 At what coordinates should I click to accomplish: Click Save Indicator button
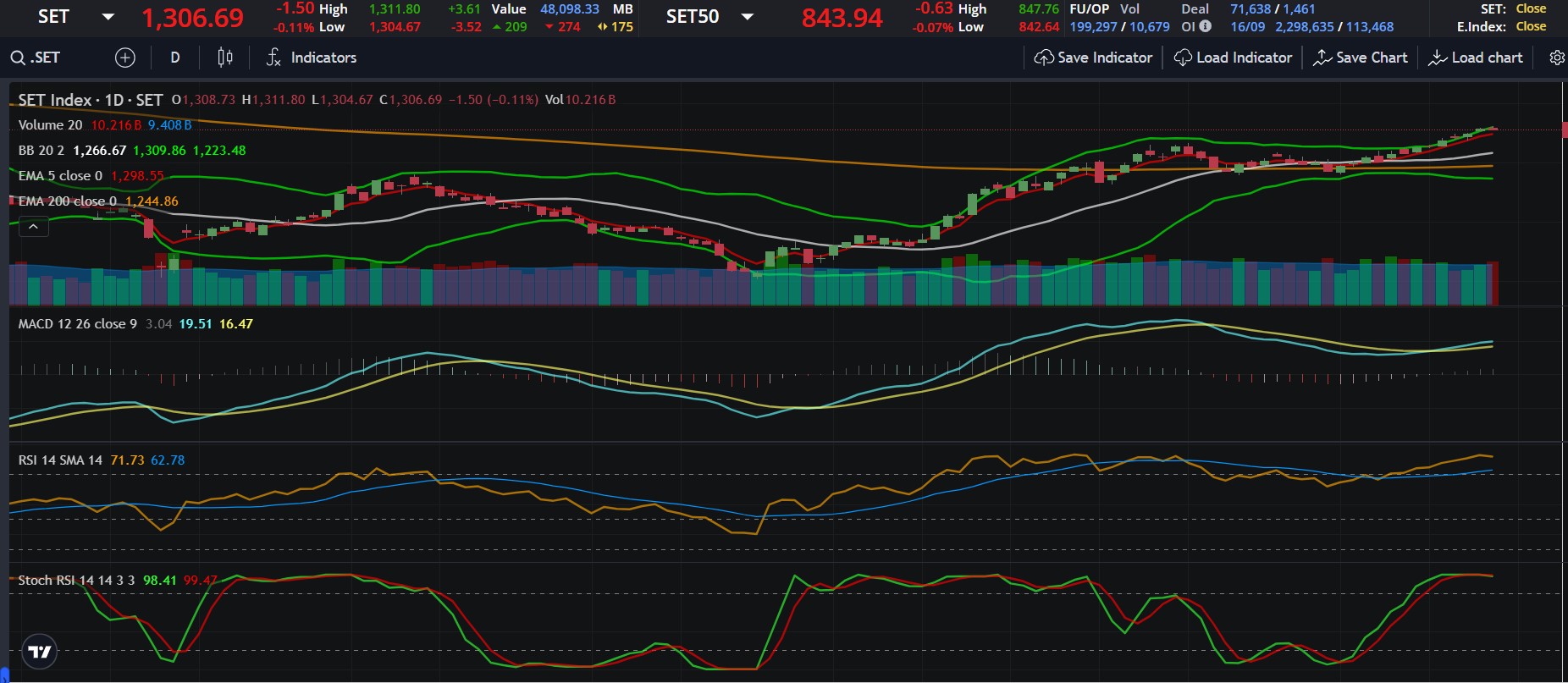click(1094, 58)
